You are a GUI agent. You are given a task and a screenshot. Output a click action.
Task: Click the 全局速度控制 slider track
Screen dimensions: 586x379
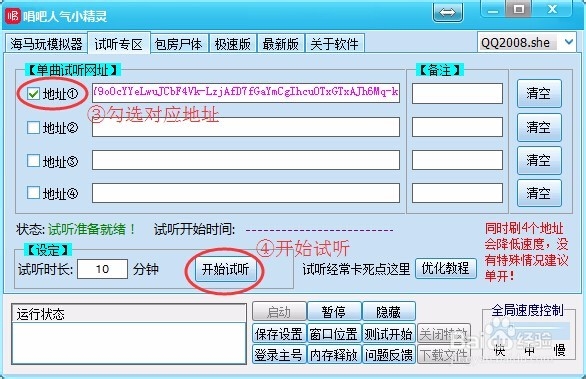click(x=529, y=331)
